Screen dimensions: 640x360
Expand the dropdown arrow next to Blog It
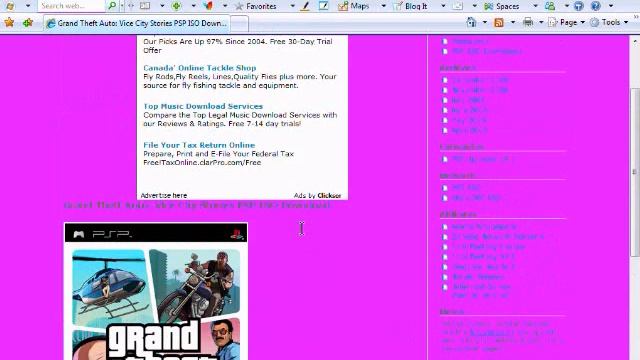tap(443, 6)
